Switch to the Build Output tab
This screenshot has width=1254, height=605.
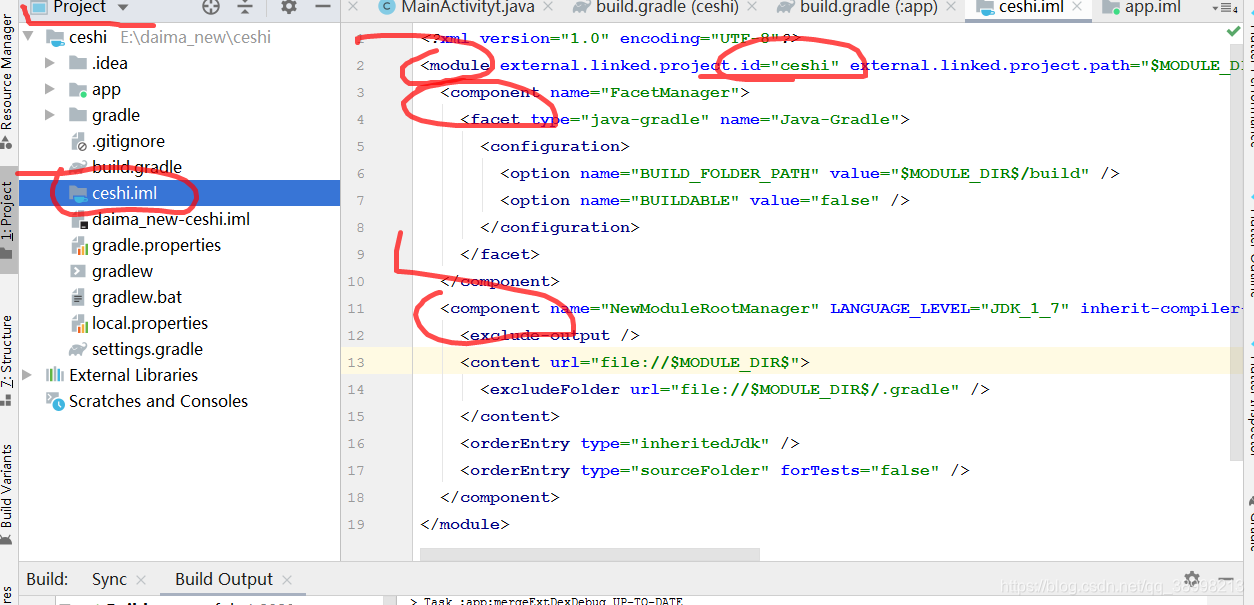point(224,579)
